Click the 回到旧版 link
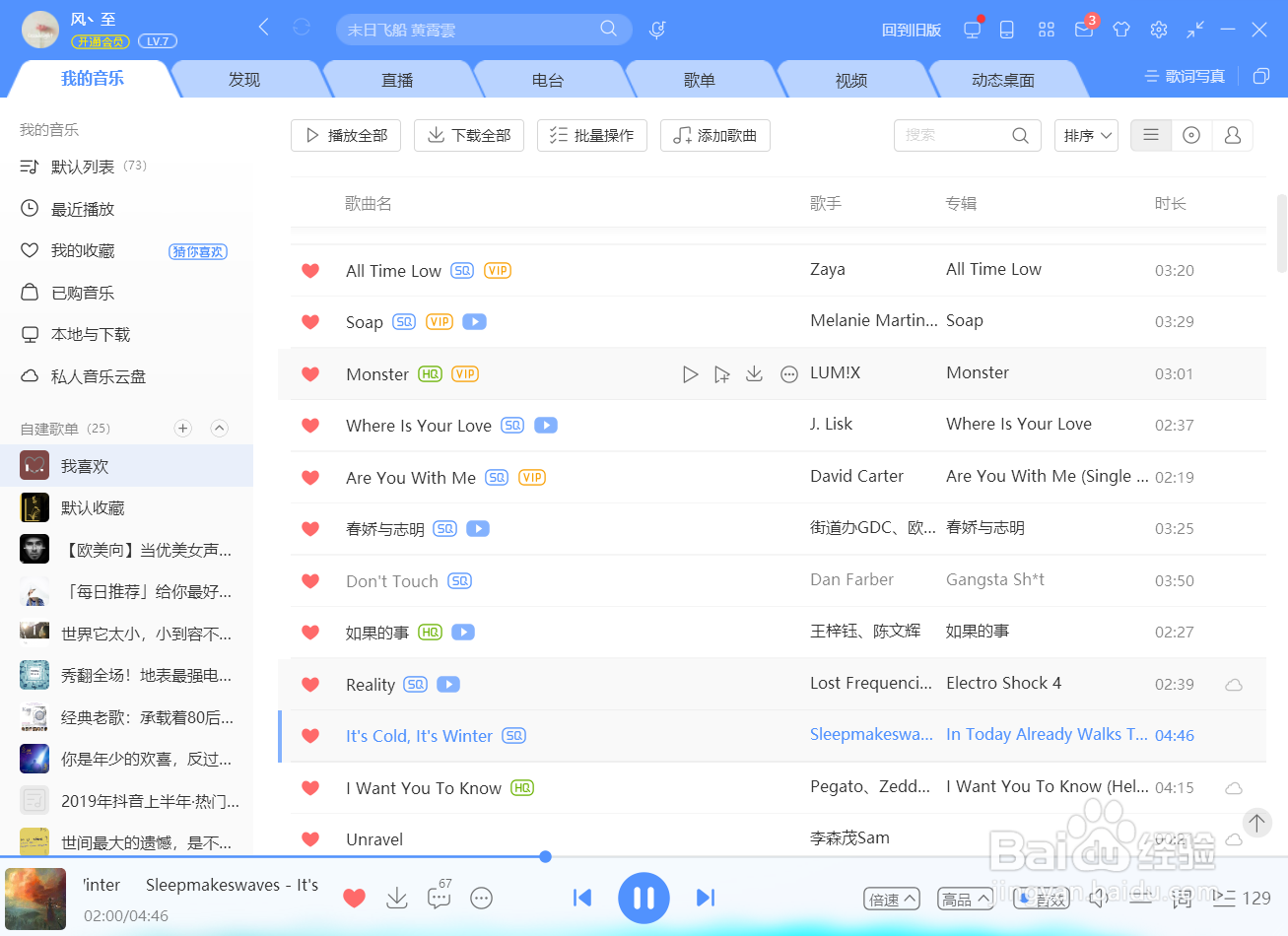The height and width of the screenshot is (936, 1288). coord(912,30)
